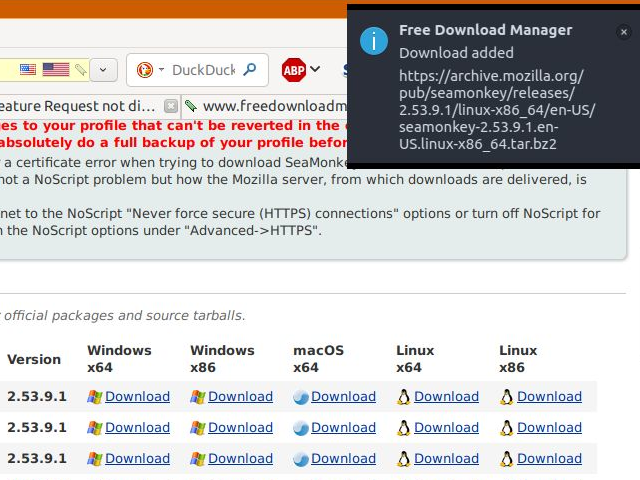This screenshot has width=640, height=480.
Task: Expand the Adblock Plus dropdown arrow
Action: tap(315, 69)
